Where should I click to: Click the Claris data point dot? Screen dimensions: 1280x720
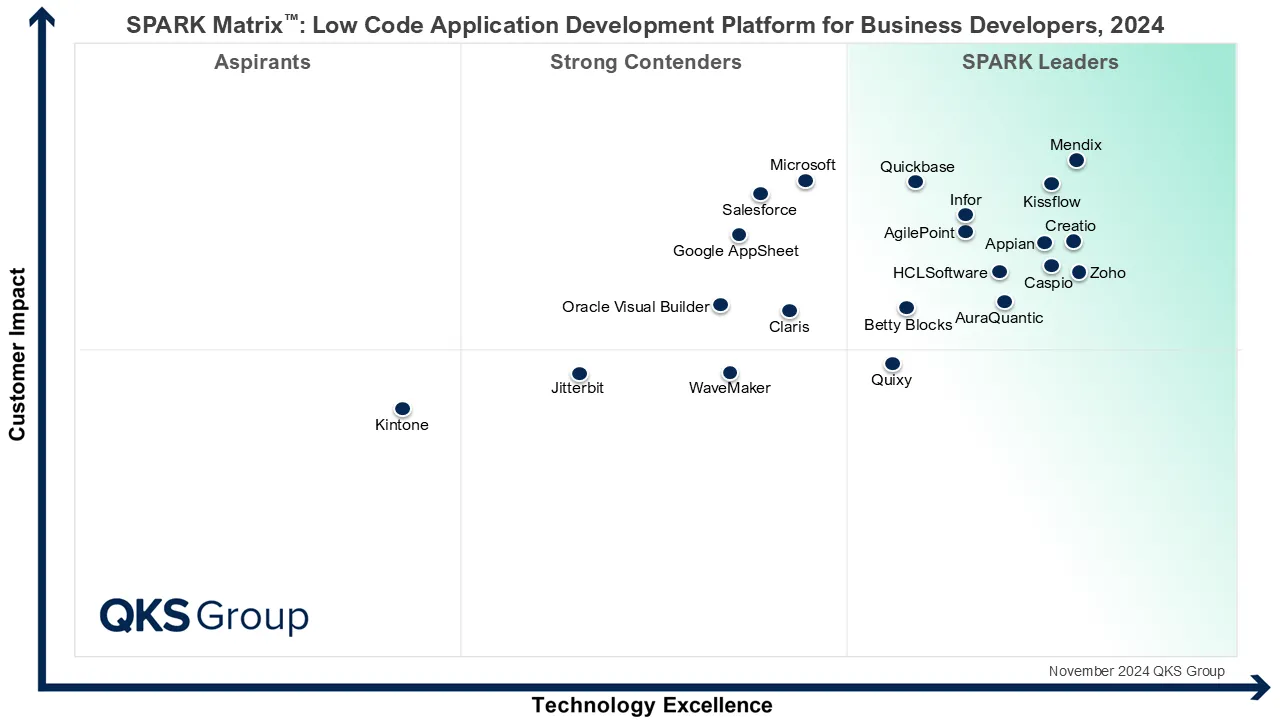coord(789,311)
